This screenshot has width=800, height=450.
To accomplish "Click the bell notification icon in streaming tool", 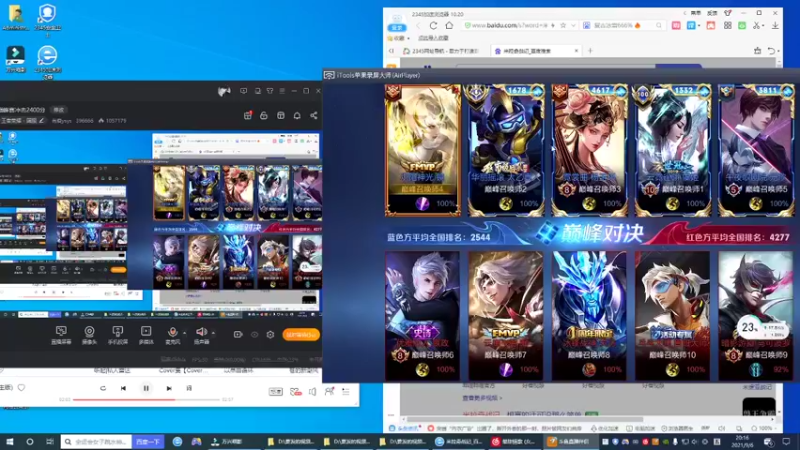I will pyautogui.click(x=297, y=116).
